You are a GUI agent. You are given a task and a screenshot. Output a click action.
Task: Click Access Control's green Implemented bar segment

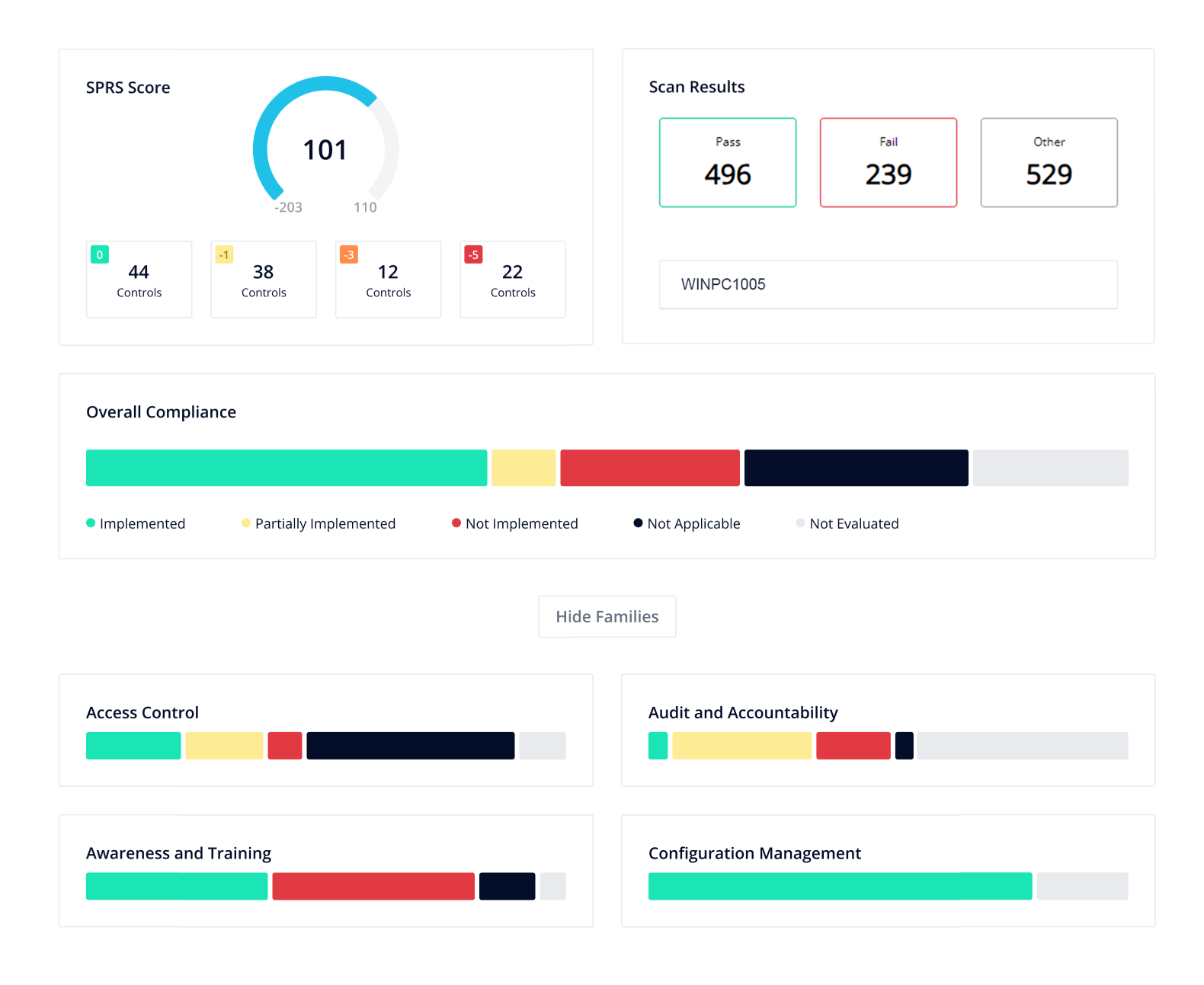point(133,746)
